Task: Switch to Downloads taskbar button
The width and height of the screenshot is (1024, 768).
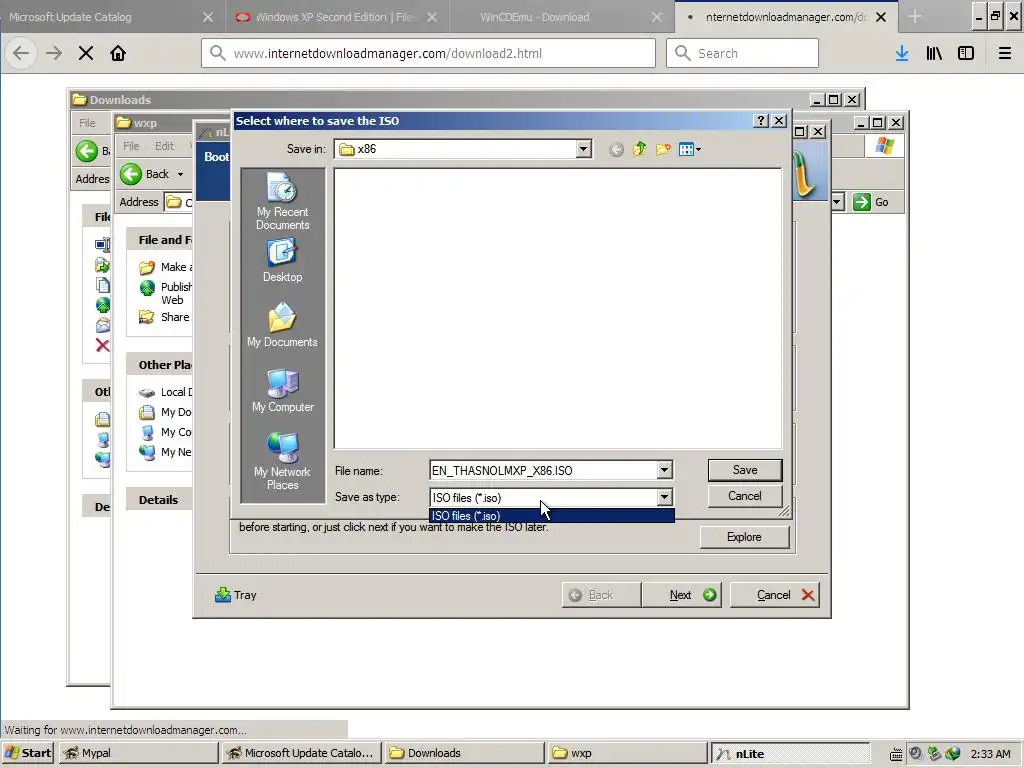Action: (464, 753)
